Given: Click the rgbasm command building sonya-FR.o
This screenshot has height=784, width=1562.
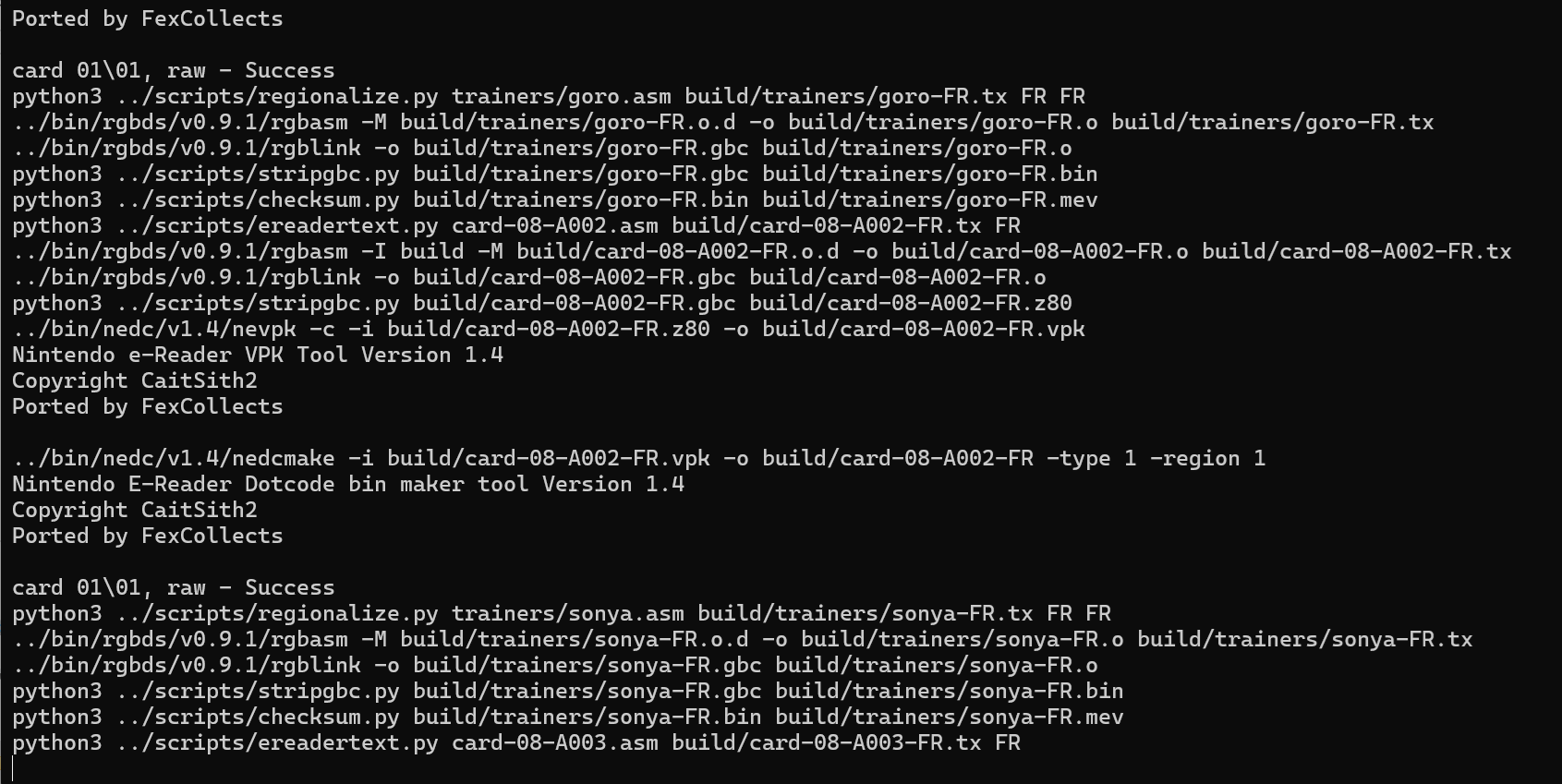Looking at the screenshot, I should [742, 640].
